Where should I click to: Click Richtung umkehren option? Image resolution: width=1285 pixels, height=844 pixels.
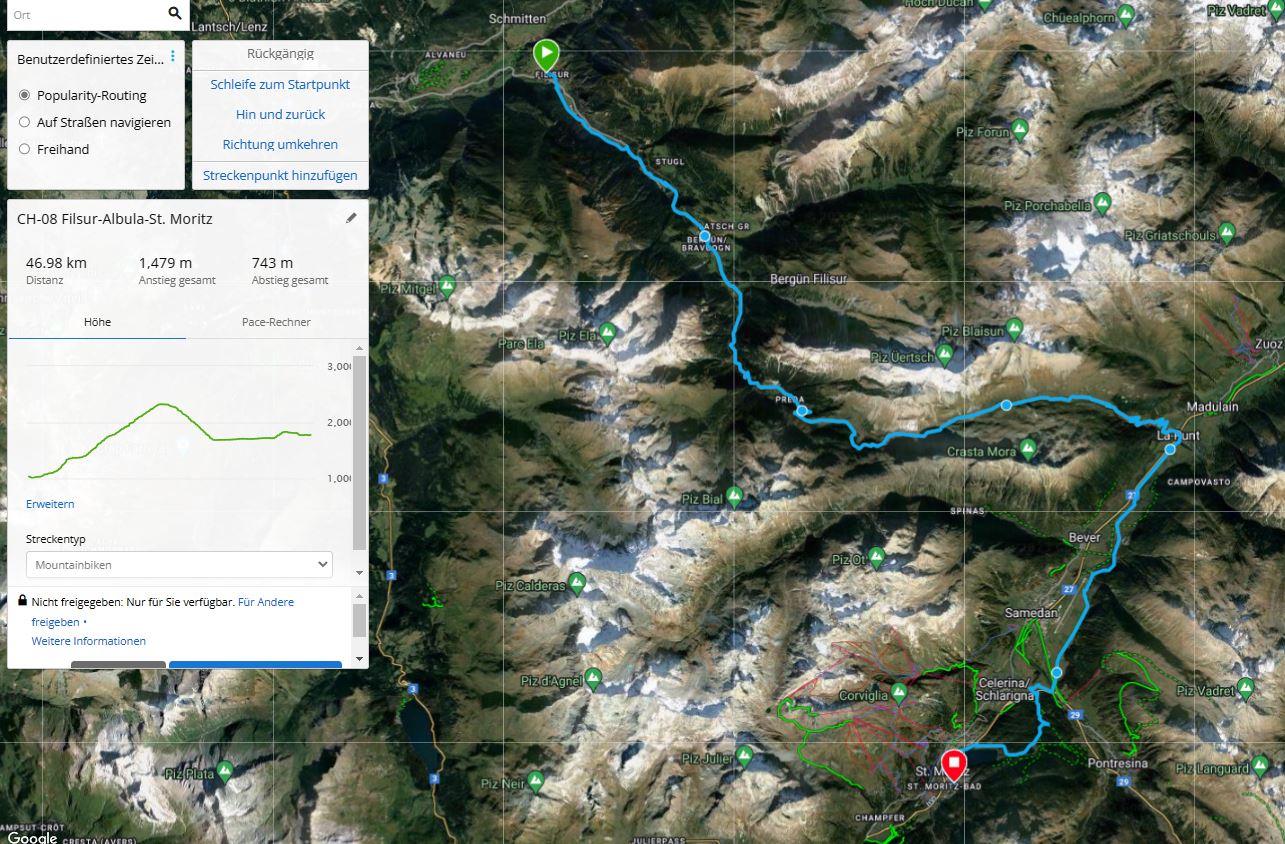[280, 144]
